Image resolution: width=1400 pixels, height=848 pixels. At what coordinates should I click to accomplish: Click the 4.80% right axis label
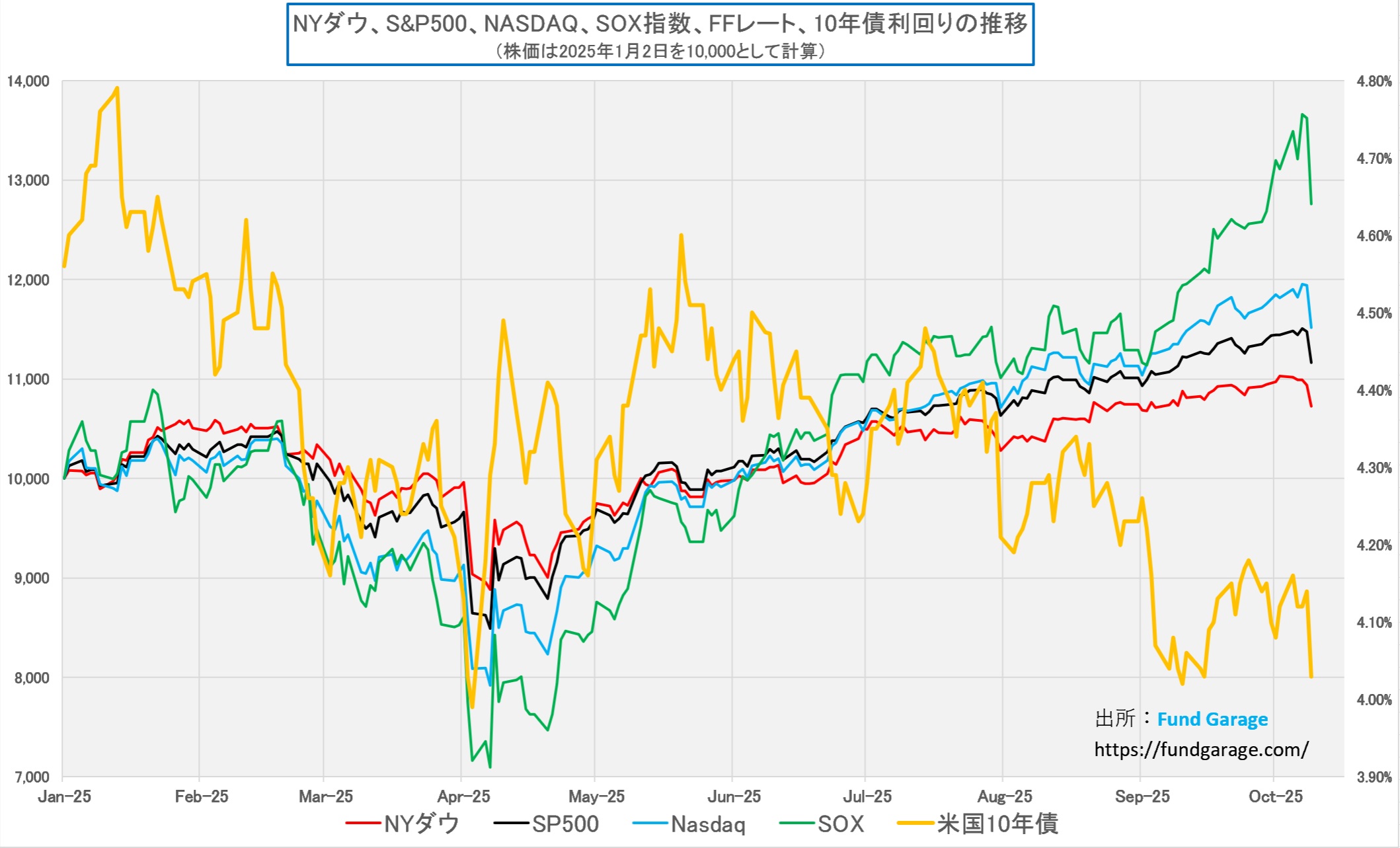tap(1374, 81)
